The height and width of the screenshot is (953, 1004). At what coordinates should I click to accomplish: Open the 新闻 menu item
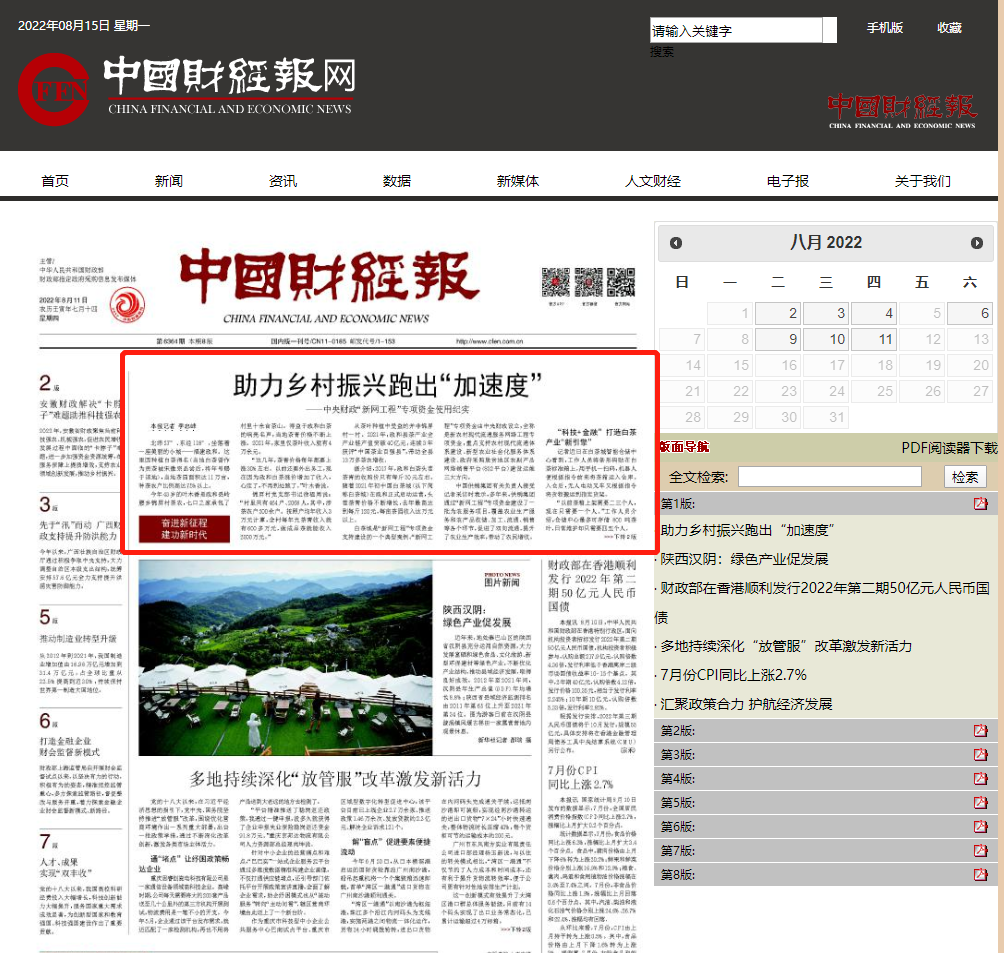[168, 181]
